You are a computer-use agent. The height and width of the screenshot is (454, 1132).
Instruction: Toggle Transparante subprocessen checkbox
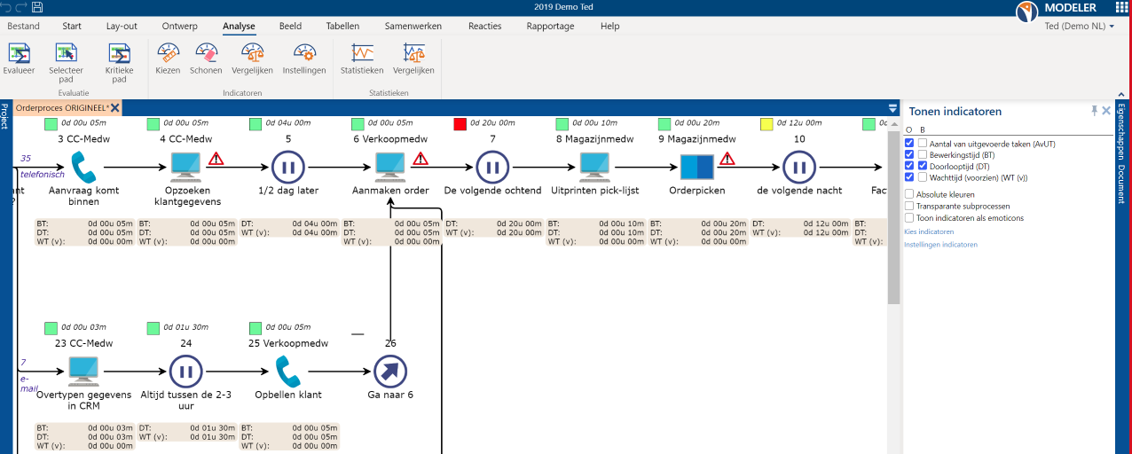pyautogui.click(x=909, y=205)
